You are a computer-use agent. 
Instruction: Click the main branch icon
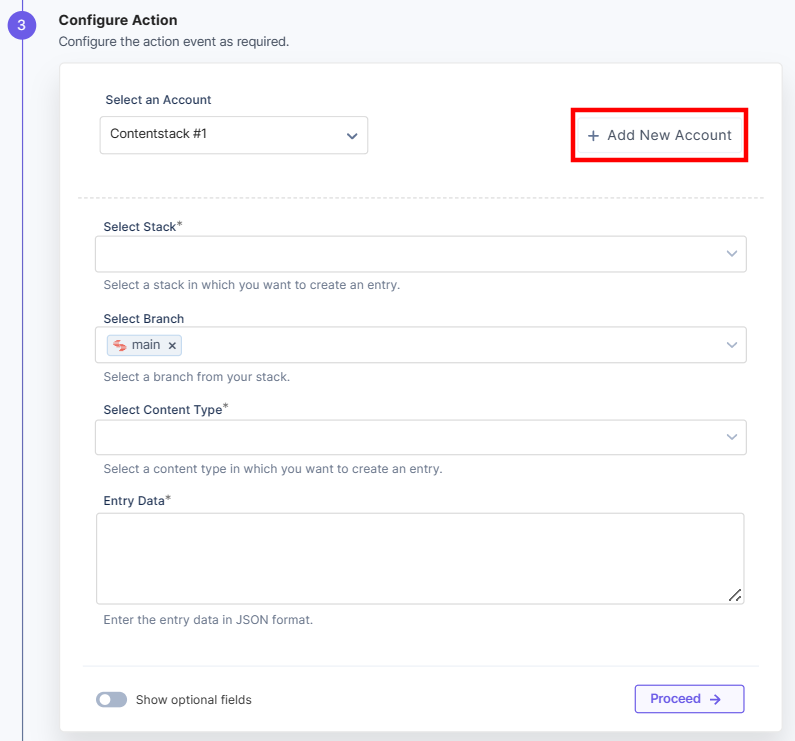(x=120, y=345)
